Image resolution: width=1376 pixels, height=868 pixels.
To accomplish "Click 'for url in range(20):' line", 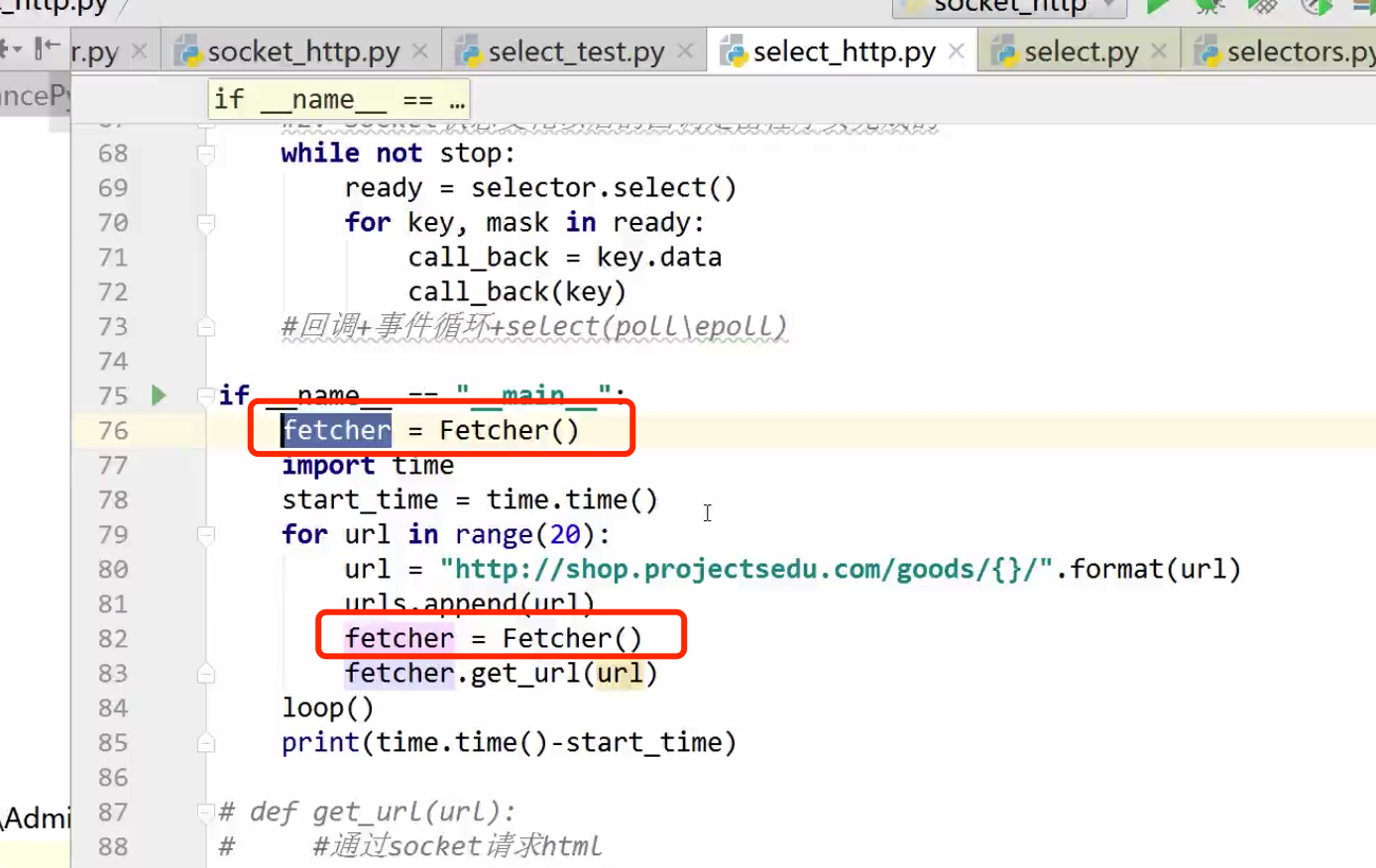I will click(446, 535).
